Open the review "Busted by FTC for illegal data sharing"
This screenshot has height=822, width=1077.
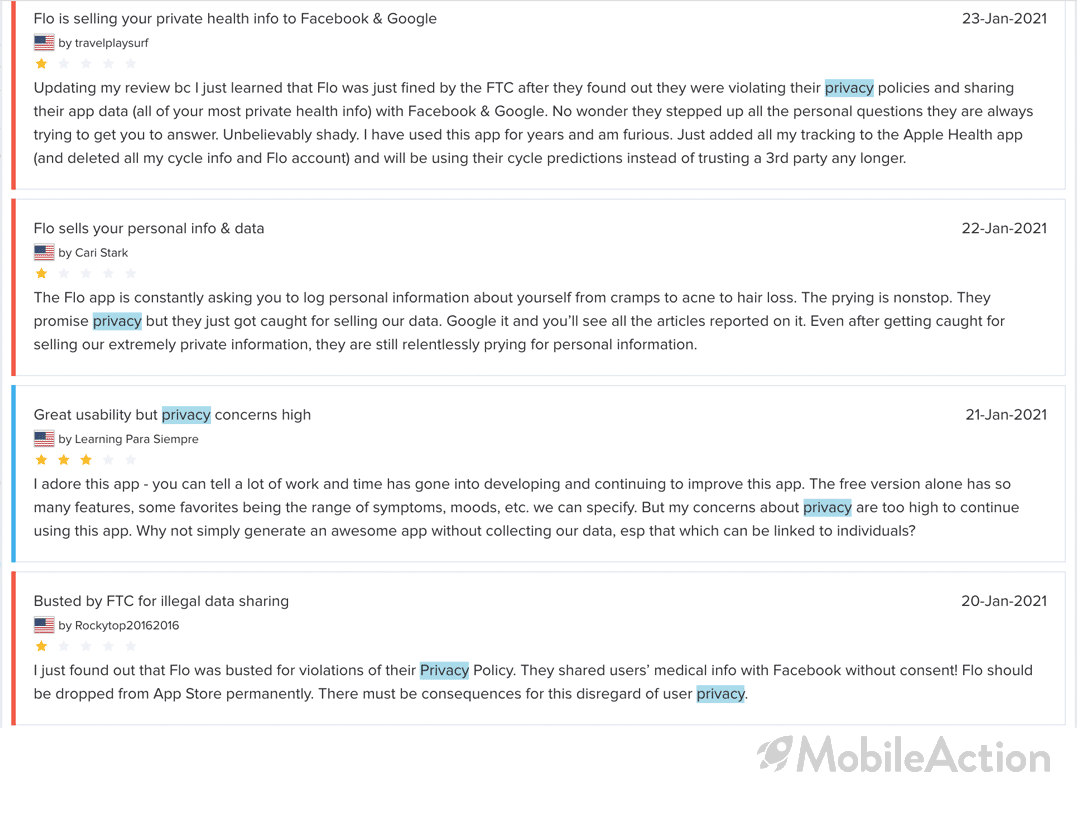(161, 601)
